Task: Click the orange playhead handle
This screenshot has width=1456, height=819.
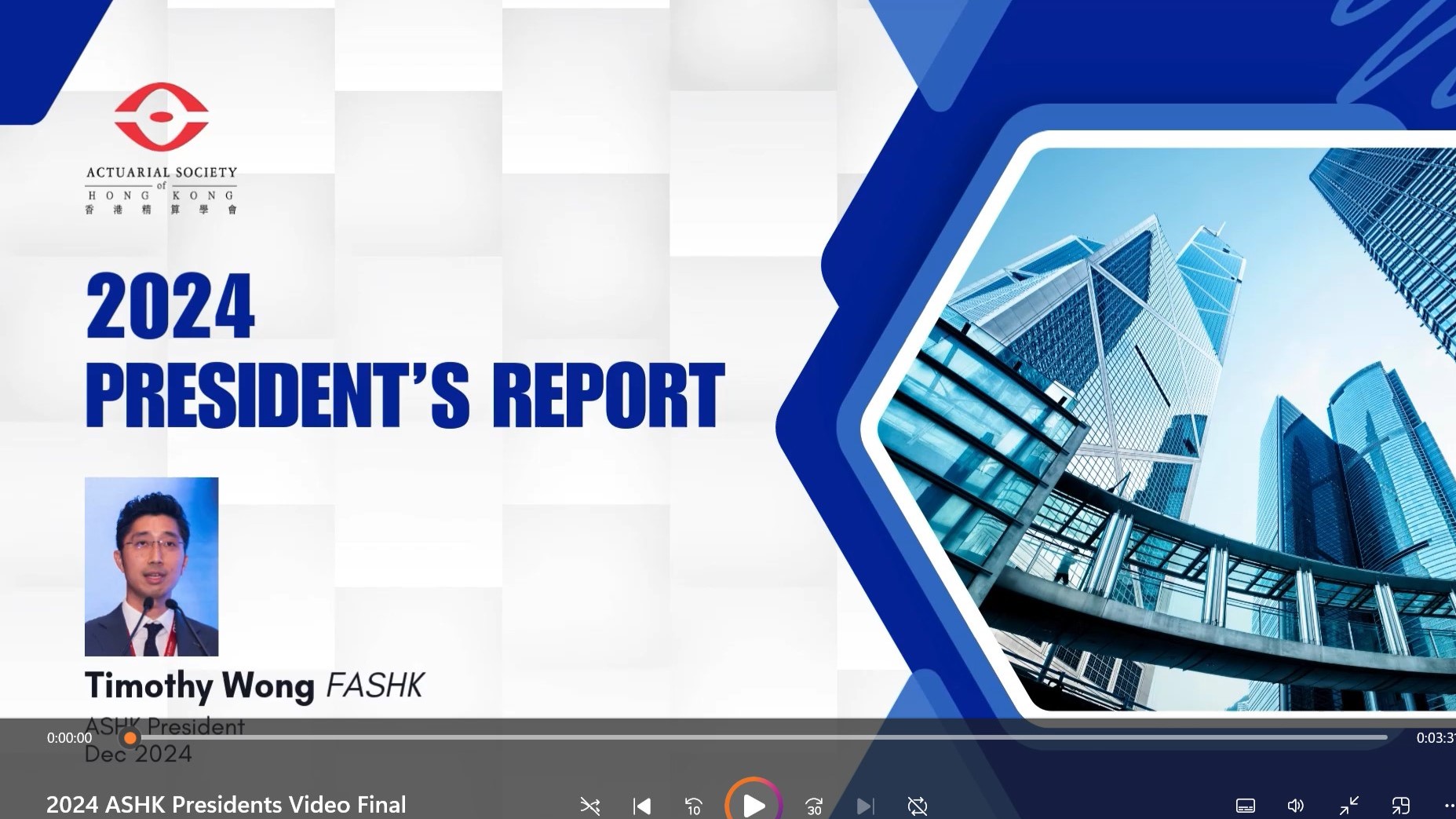Action: (x=130, y=738)
